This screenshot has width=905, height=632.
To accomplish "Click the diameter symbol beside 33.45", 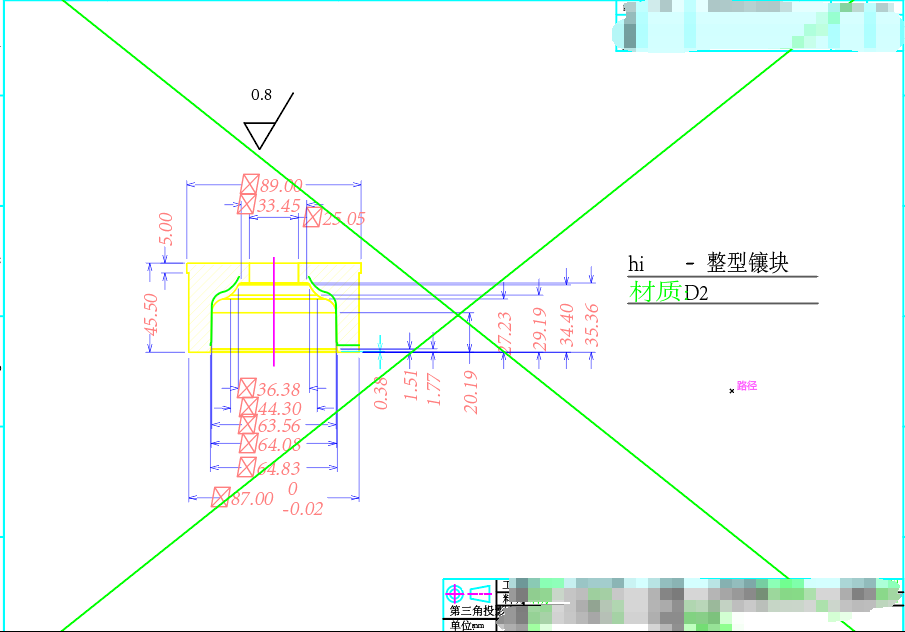I will click(246, 205).
